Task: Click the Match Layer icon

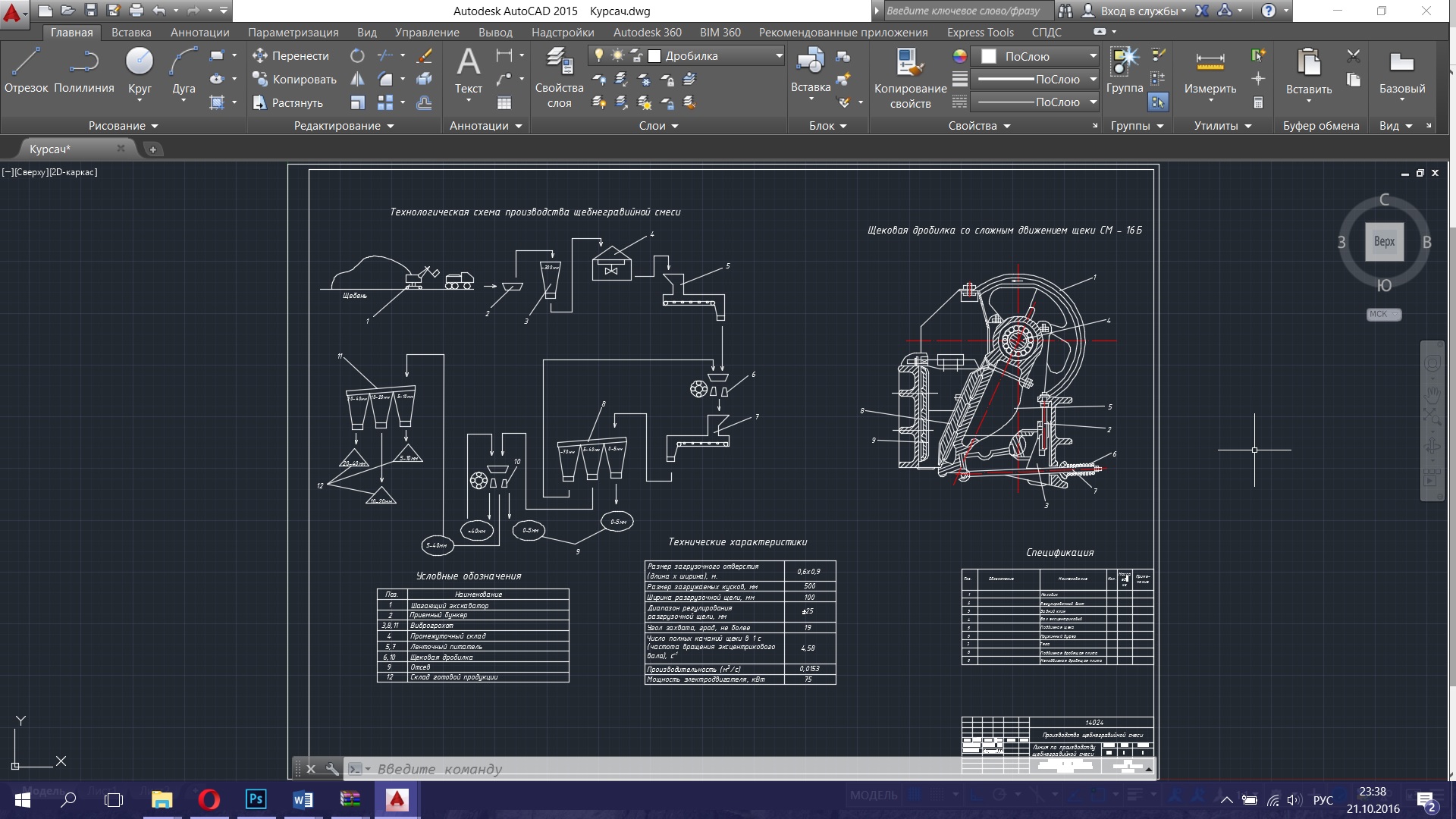Action: coord(689,102)
